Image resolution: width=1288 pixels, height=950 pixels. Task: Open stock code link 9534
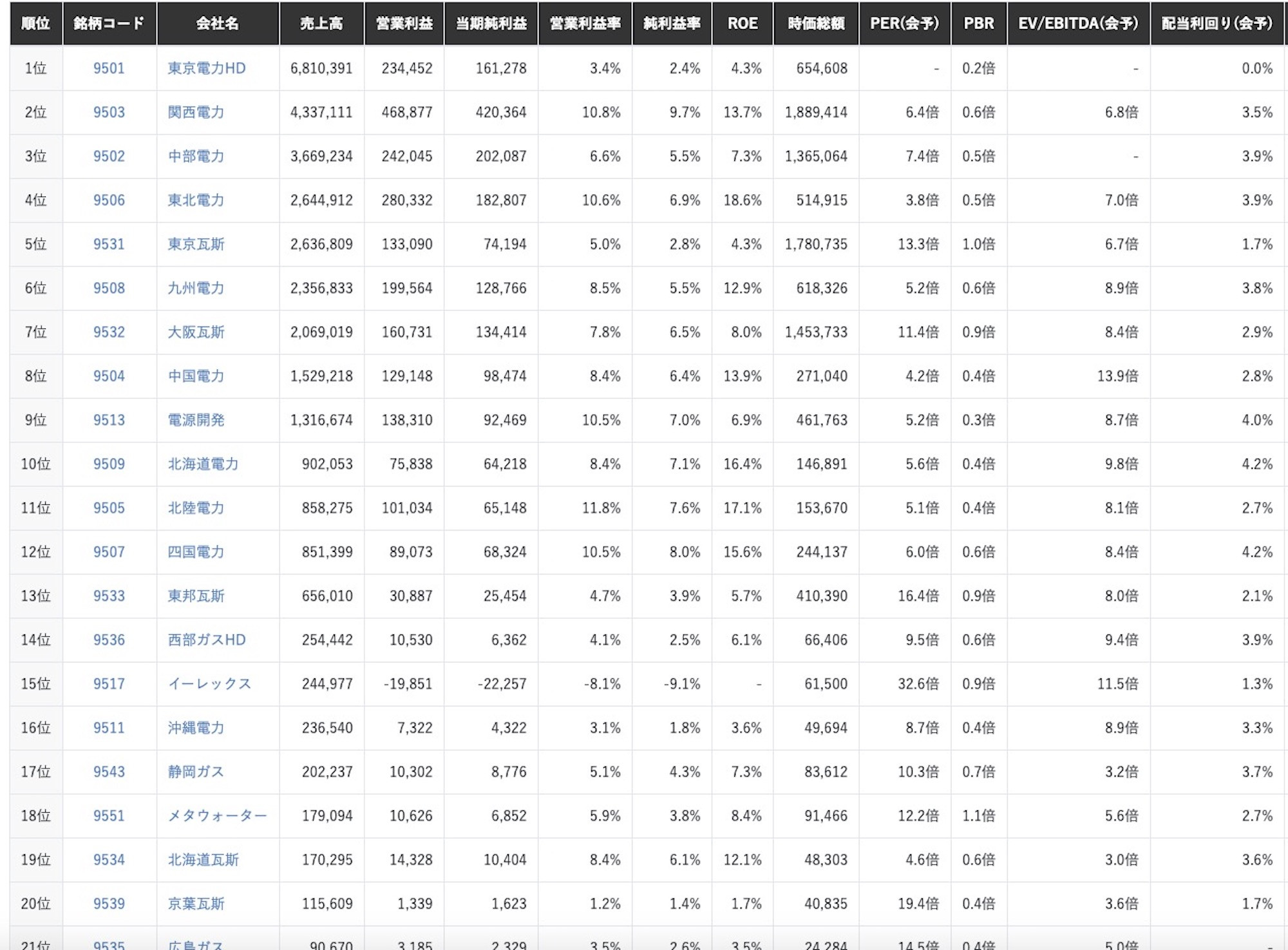(x=109, y=860)
